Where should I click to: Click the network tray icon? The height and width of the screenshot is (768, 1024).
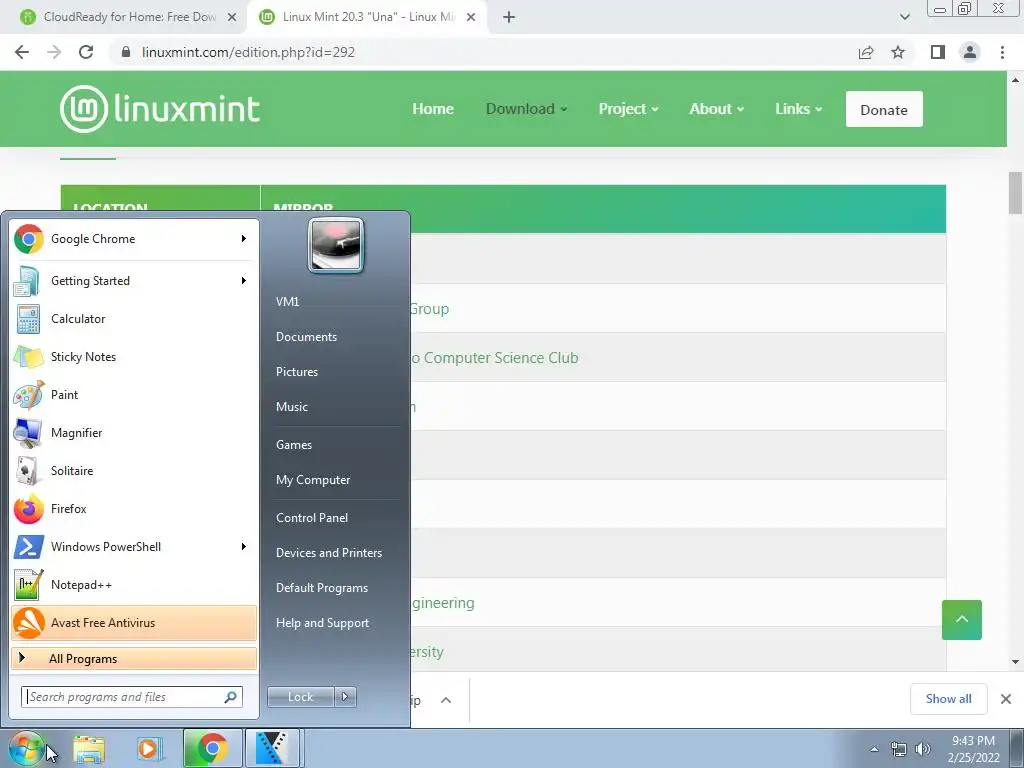click(899, 749)
